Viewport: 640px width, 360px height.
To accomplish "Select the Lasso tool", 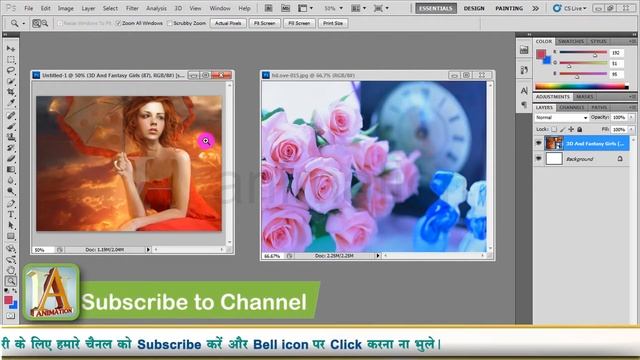I will click(x=11, y=70).
